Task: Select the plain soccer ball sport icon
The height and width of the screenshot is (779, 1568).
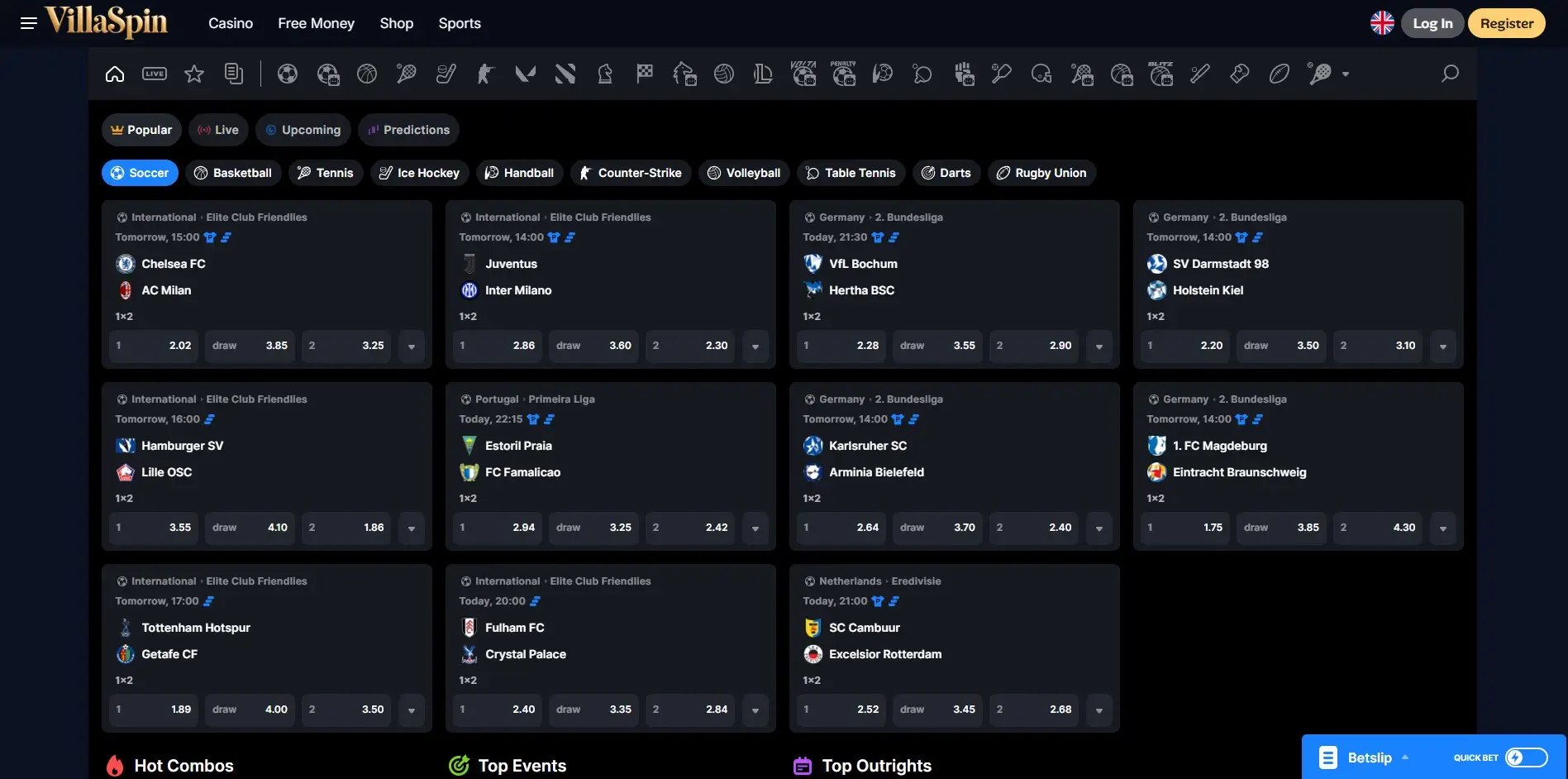Action: (x=288, y=74)
